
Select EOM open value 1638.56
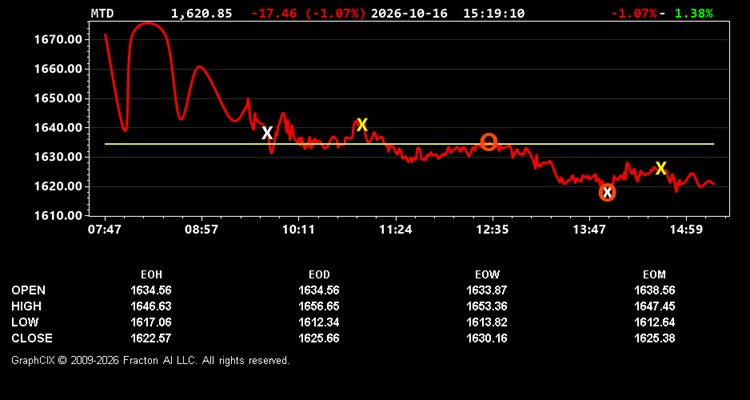(654, 290)
